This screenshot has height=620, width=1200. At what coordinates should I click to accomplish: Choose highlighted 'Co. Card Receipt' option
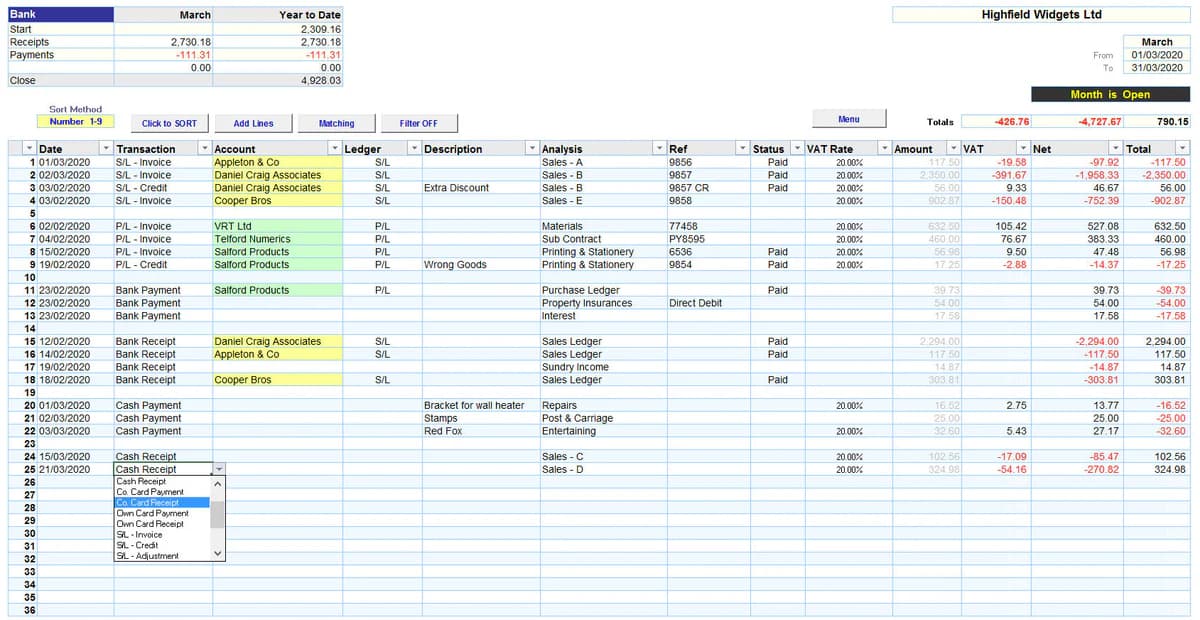point(162,502)
